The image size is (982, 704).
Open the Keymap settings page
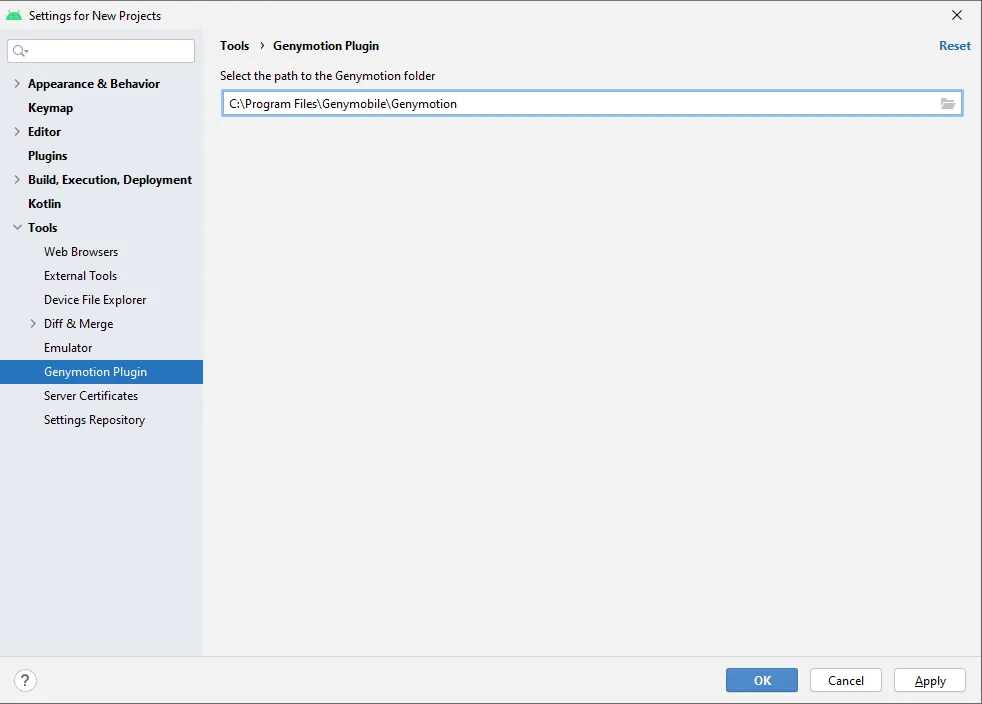pos(50,108)
